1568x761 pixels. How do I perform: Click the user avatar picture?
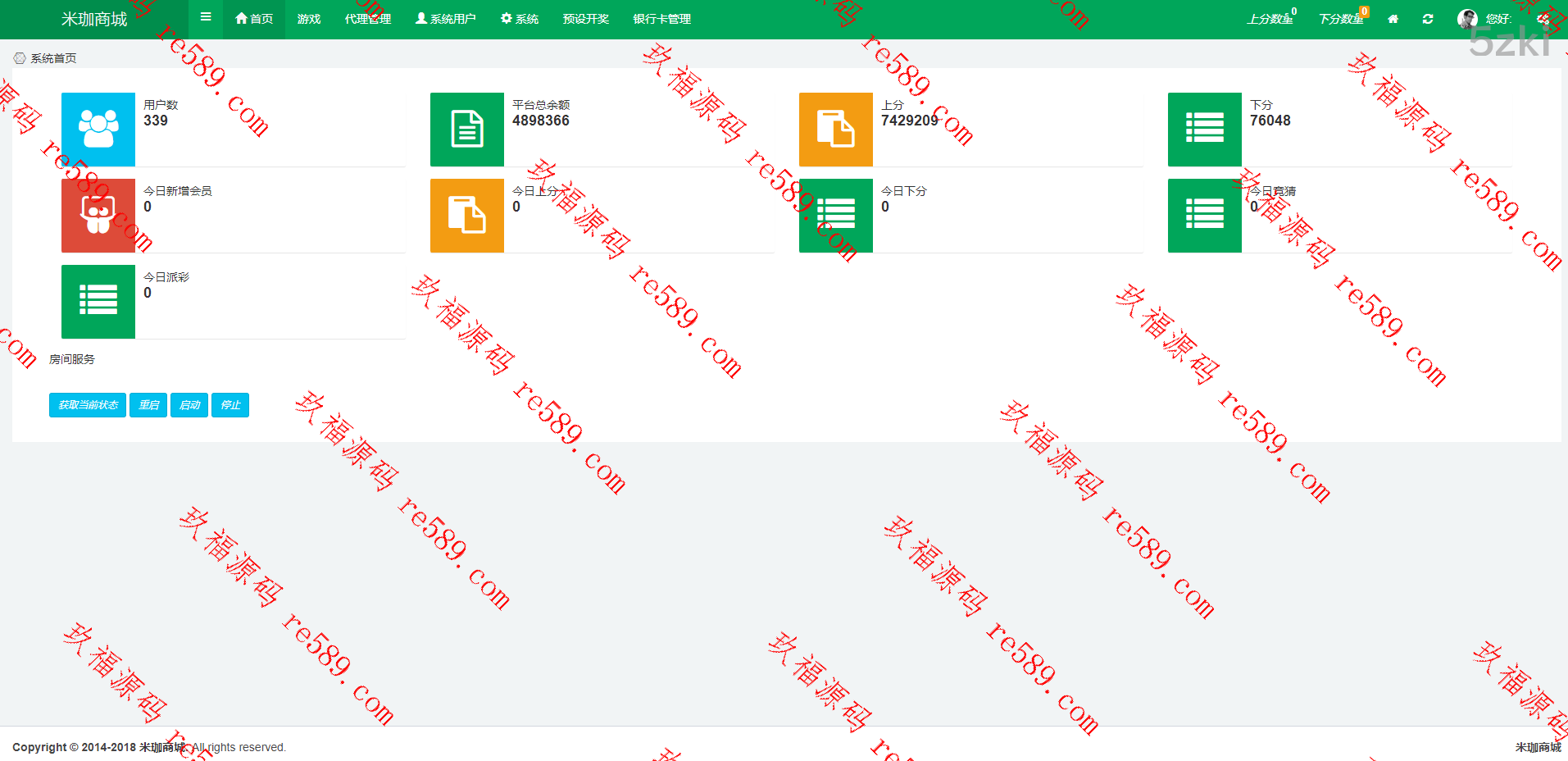pos(1466,19)
